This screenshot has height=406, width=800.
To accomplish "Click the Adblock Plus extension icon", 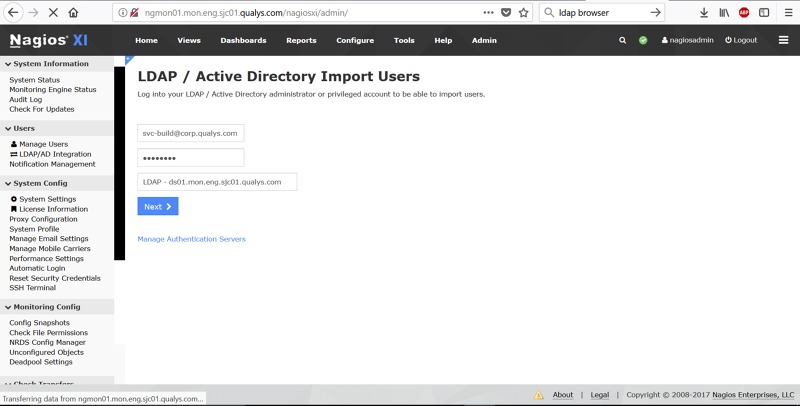I will 744,12.
